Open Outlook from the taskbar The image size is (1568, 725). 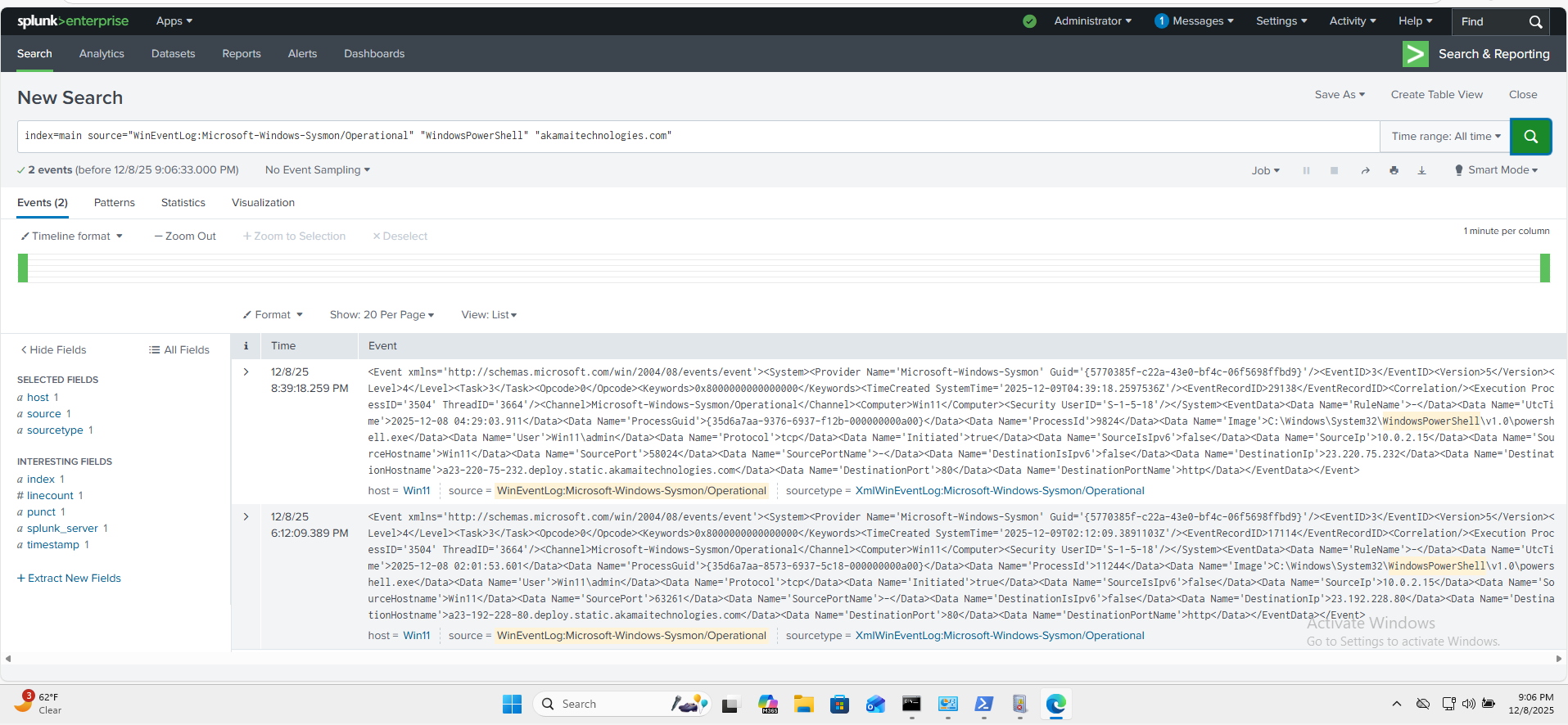coord(875,704)
